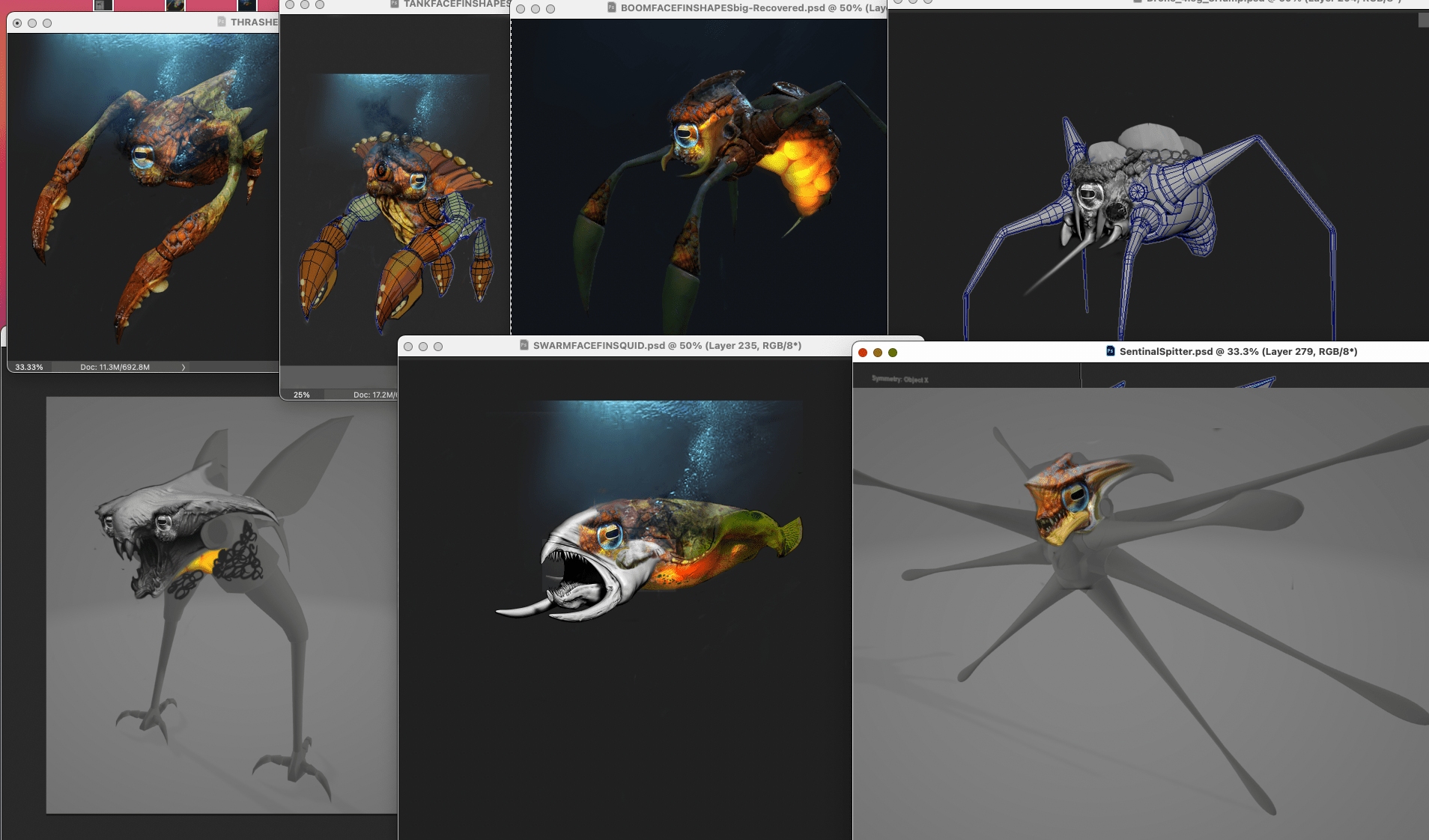Click the 33.33% zoom level field

coord(29,367)
